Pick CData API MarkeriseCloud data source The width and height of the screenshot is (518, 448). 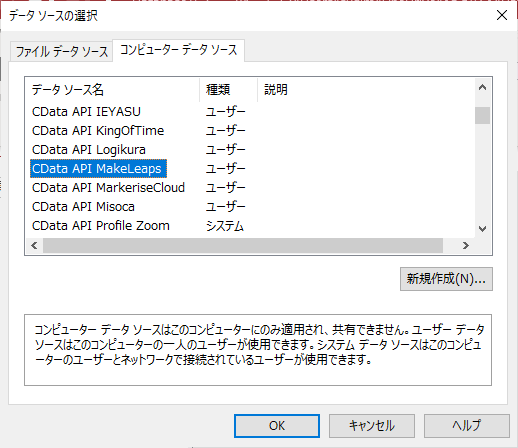(108, 188)
